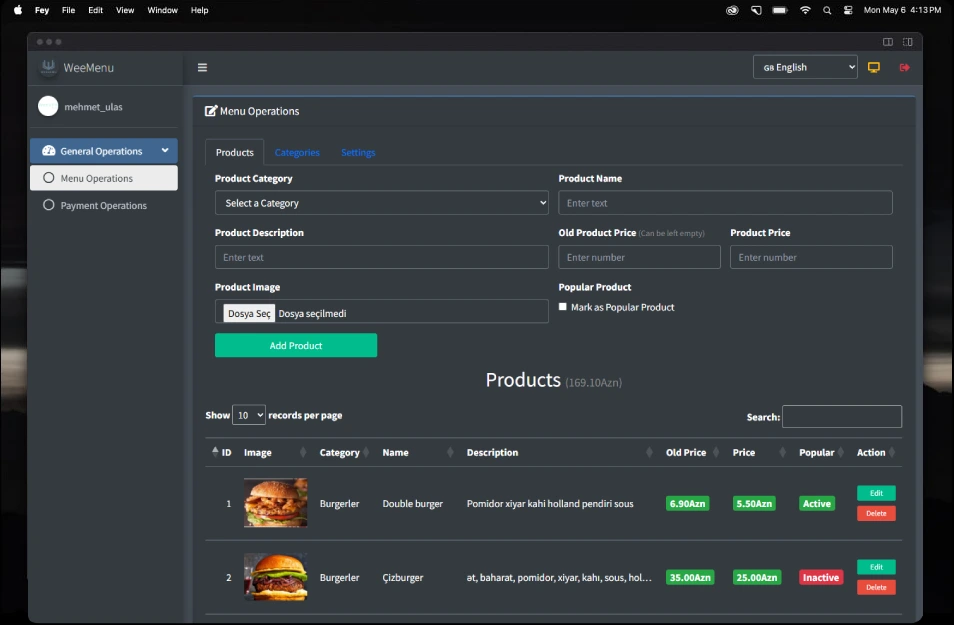Switch to the Categories tab

point(297,152)
